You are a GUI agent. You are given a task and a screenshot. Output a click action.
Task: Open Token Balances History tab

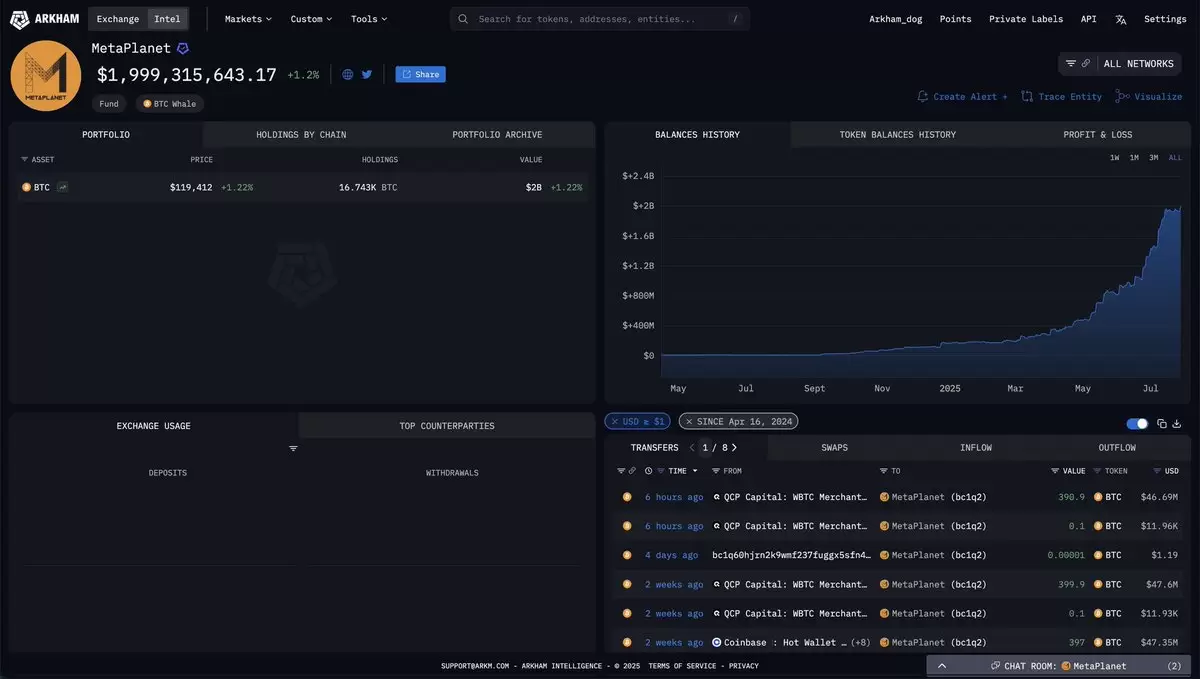point(897,135)
